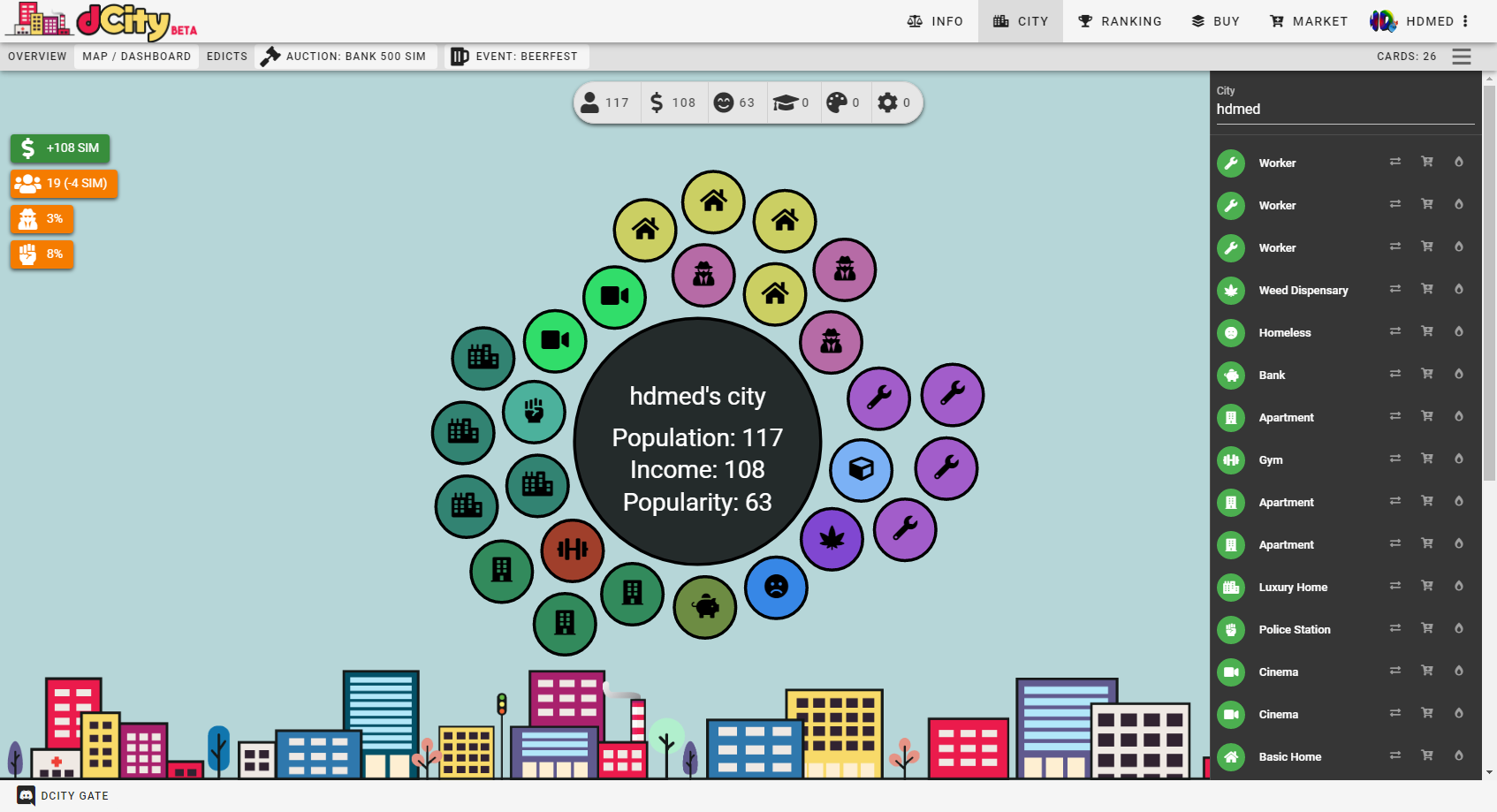Image resolution: width=1497 pixels, height=812 pixels.
Task: Open the three-dot menu beside HDMED
Action: tap(1465, 21)
